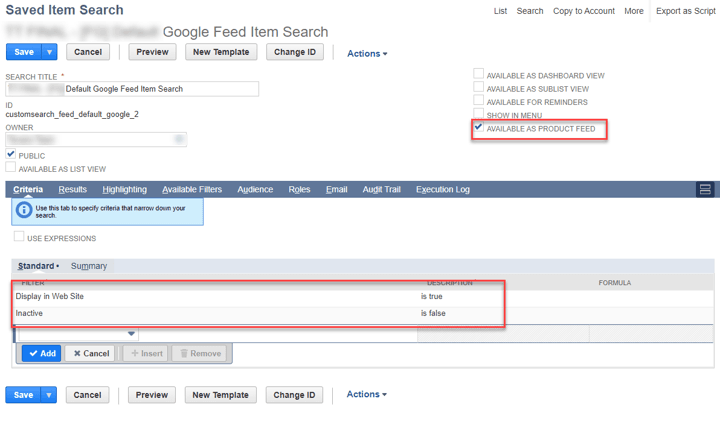Click the top Save button
This screenshot has width=720, height=422.
coord(24,52)
